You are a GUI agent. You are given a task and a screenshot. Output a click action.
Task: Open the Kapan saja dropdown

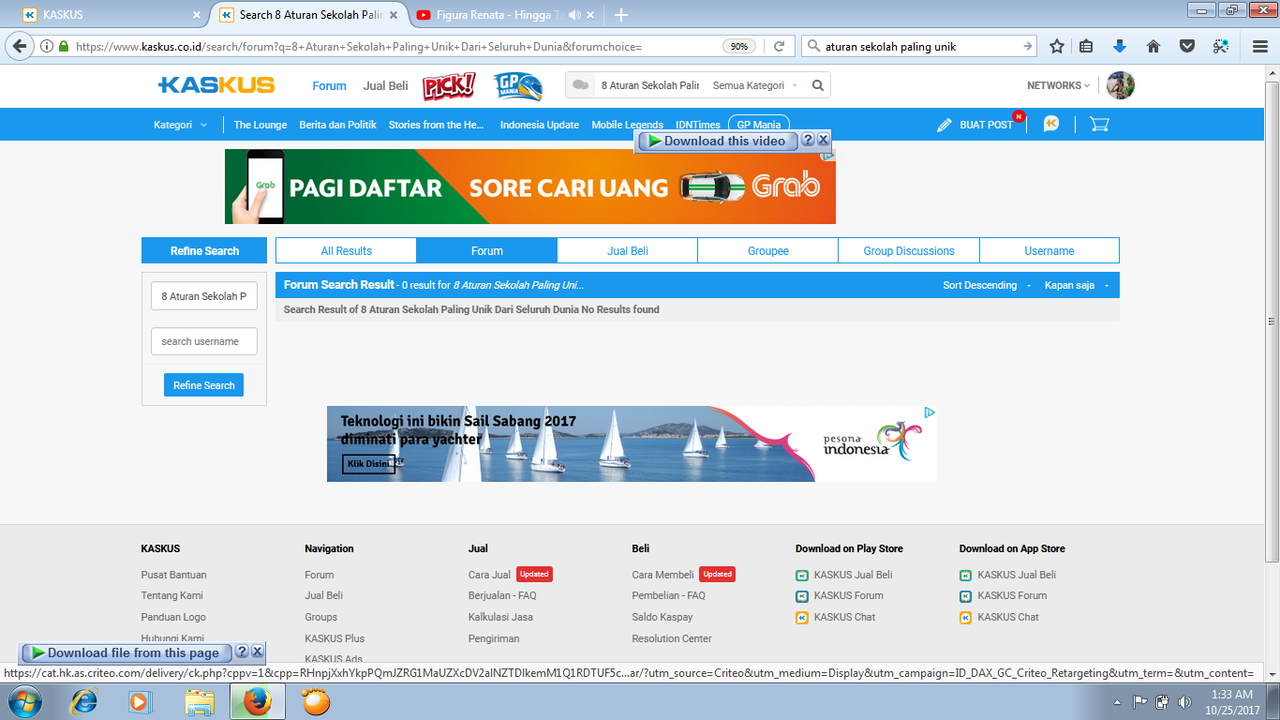point(1077,285)
